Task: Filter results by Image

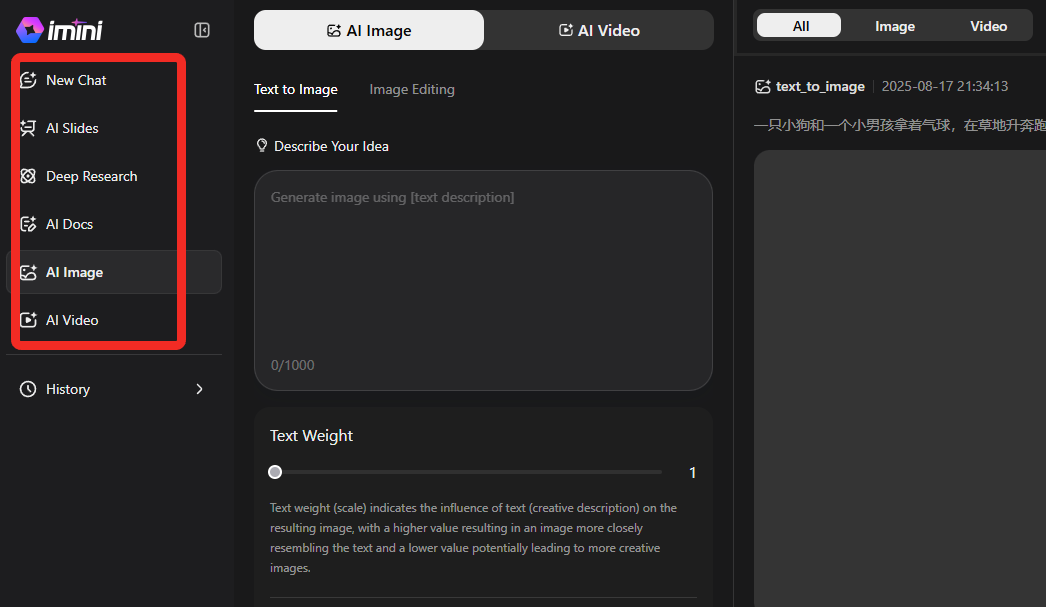Action: coord(895,26)
